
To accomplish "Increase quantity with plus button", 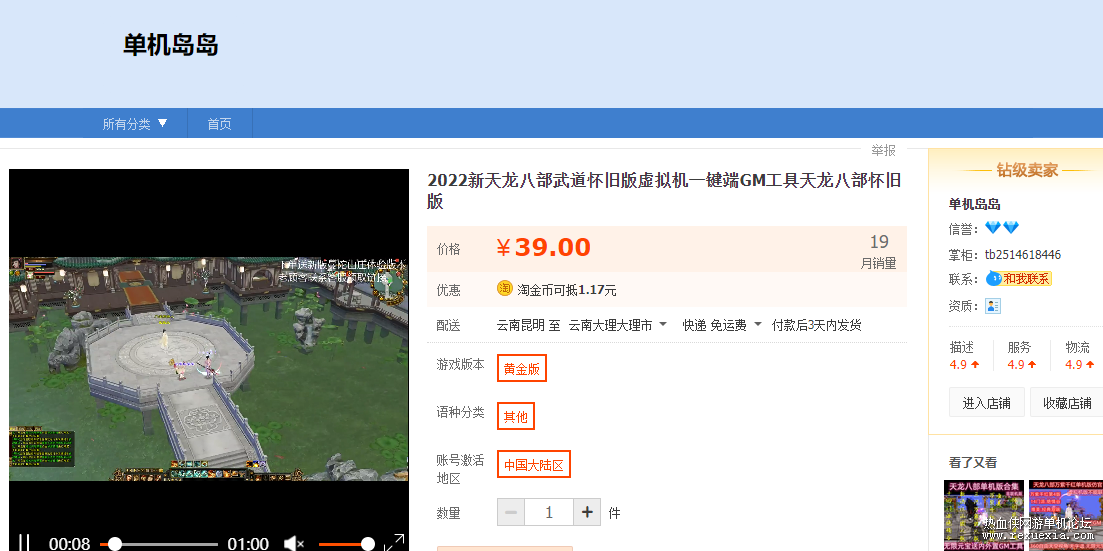I will pyautogui.click(x=587, y=513).
